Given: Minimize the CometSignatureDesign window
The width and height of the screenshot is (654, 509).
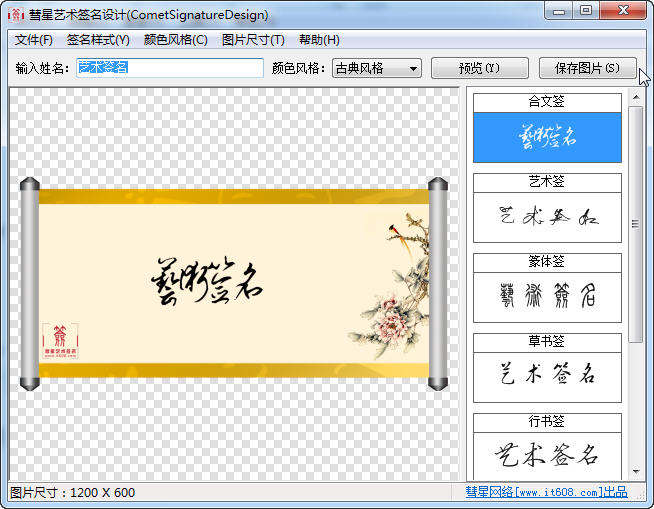Looking at the screenshot, I should pyautogui.click(x=559, y=11).
